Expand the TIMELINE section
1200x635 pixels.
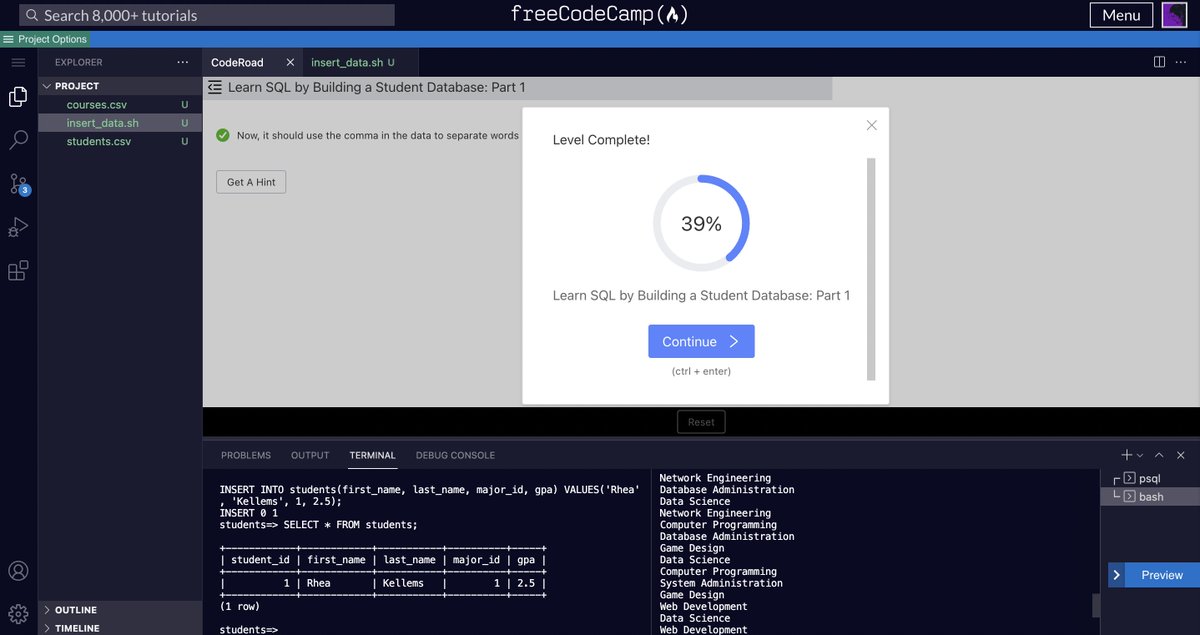(x=120, y=628)
